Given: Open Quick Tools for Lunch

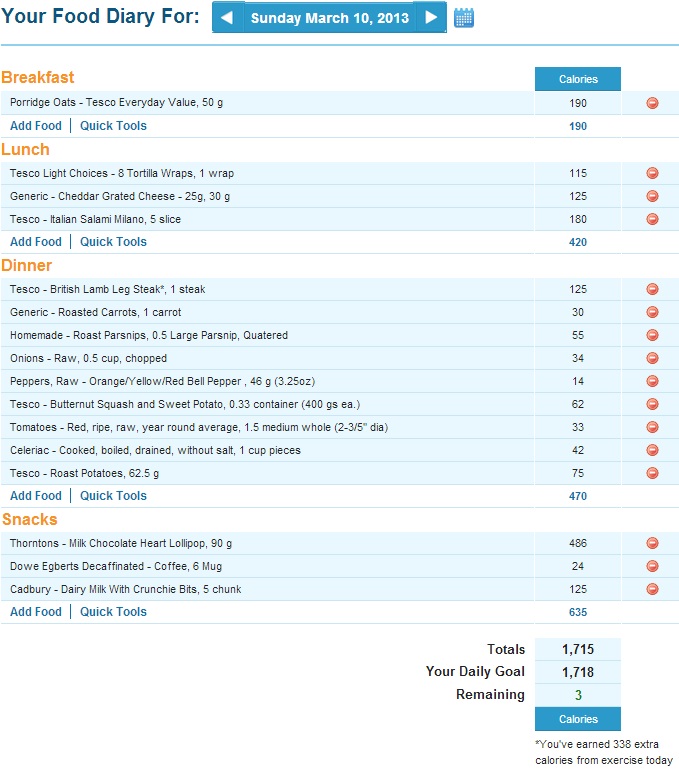Looking at the screenshot, I should point(113,242).
